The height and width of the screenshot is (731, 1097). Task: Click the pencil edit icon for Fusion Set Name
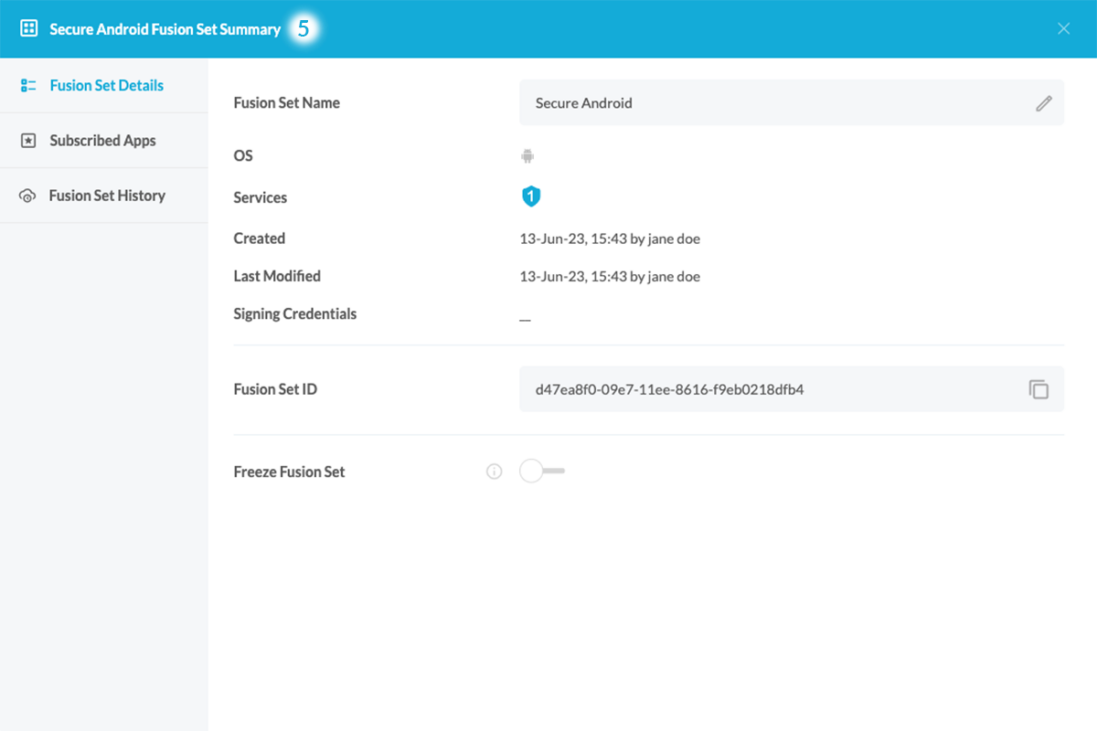click(1043, 103)
